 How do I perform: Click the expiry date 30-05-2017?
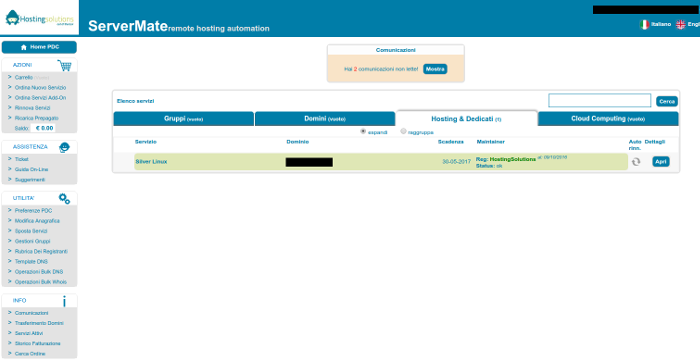click(x=456, y=162)
